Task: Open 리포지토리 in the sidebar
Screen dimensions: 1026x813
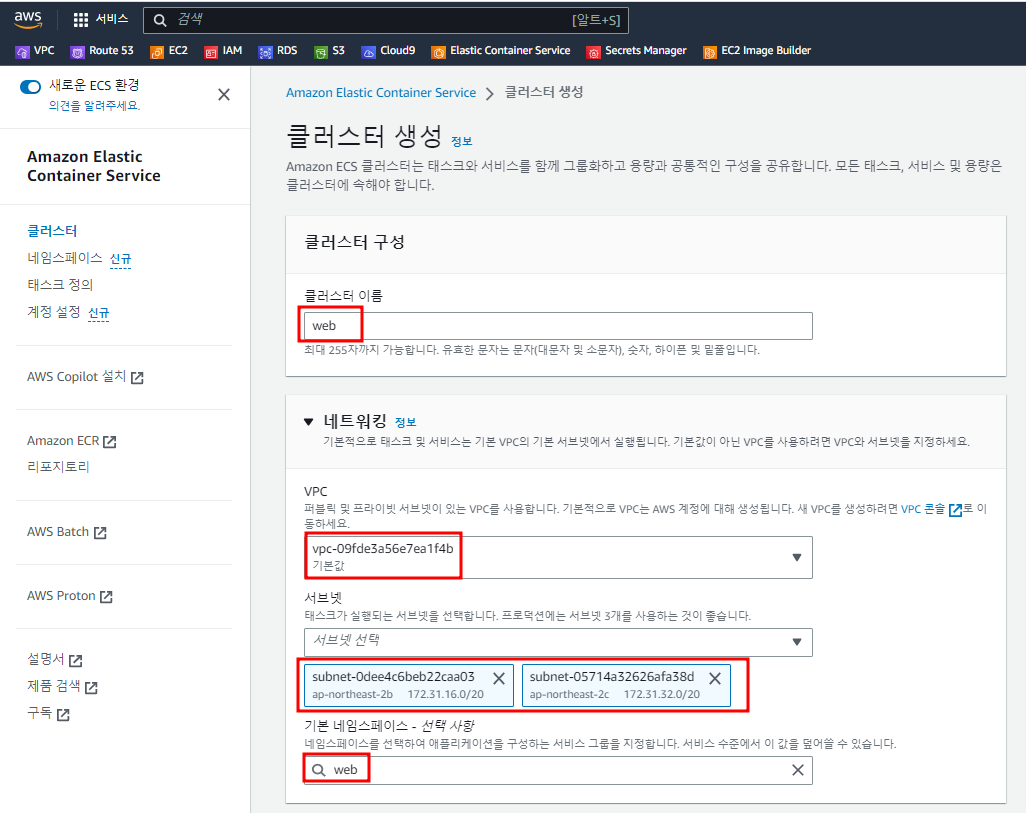Action: point(58,467)
